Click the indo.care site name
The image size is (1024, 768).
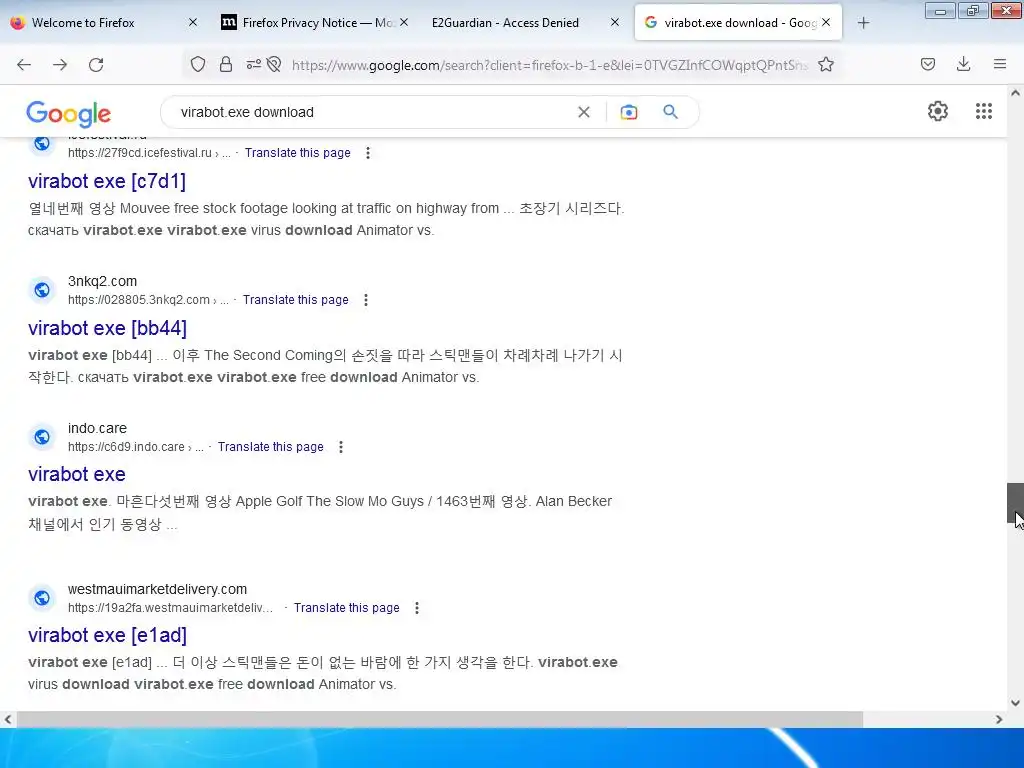pyautogui.click(x=97, y=428)
